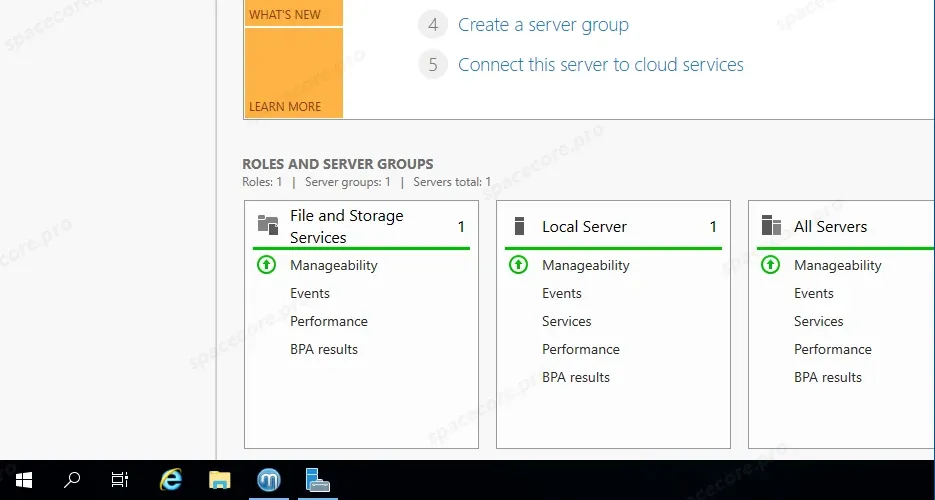Select the WHAT'S NEW tile
This screenshot has height=500, width=935.
[x=293, y=13]
